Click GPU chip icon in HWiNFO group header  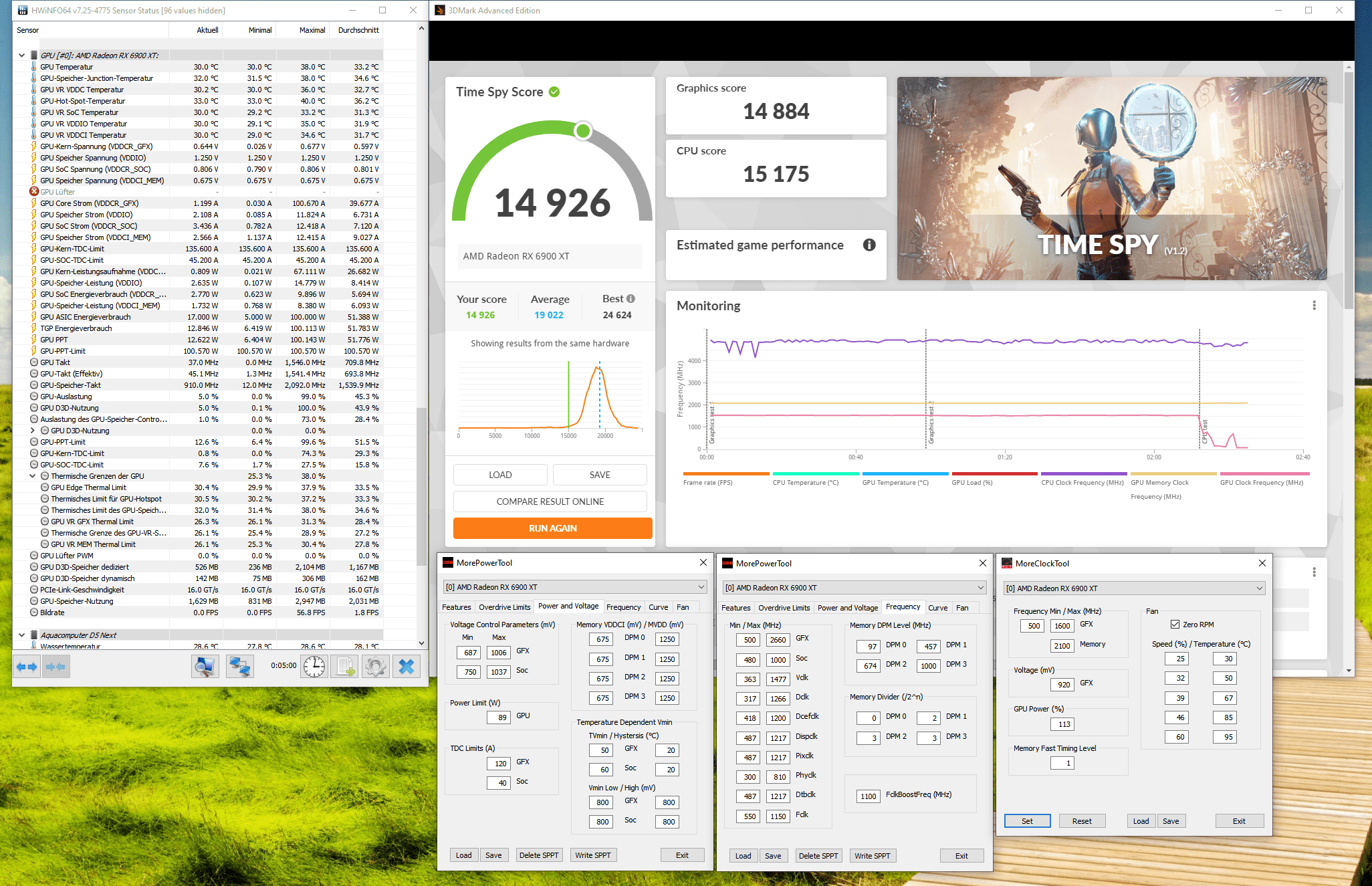[34, 56]
